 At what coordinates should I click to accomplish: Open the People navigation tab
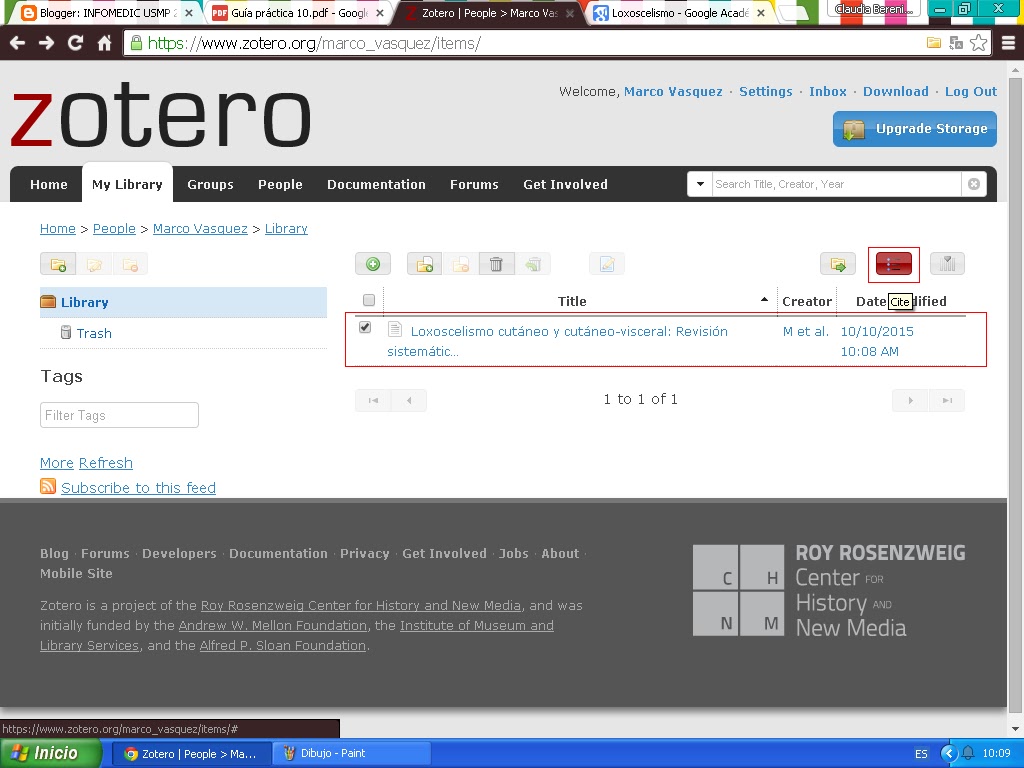(280, 184)
